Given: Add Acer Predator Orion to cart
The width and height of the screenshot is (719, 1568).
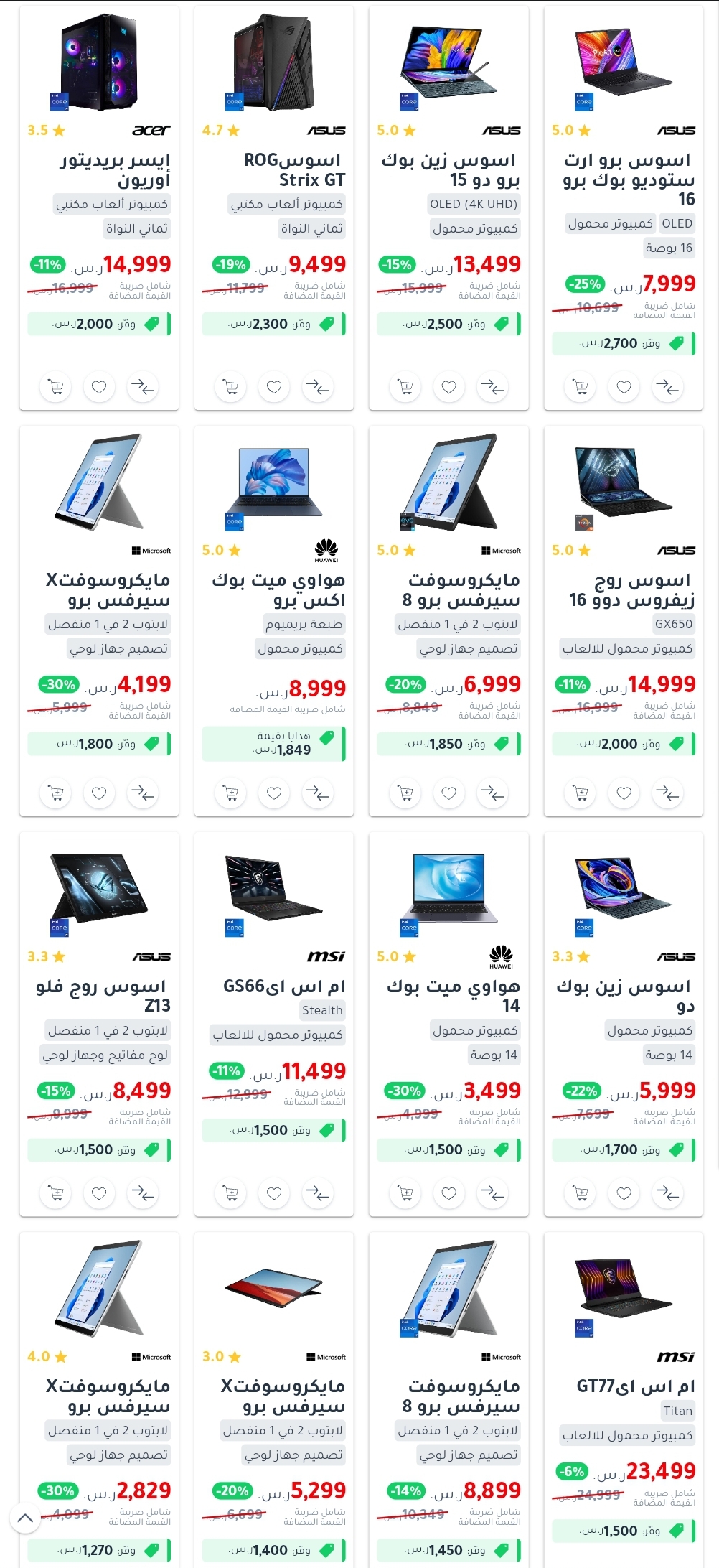Looking at the screenshot, I should pos(55,388).
